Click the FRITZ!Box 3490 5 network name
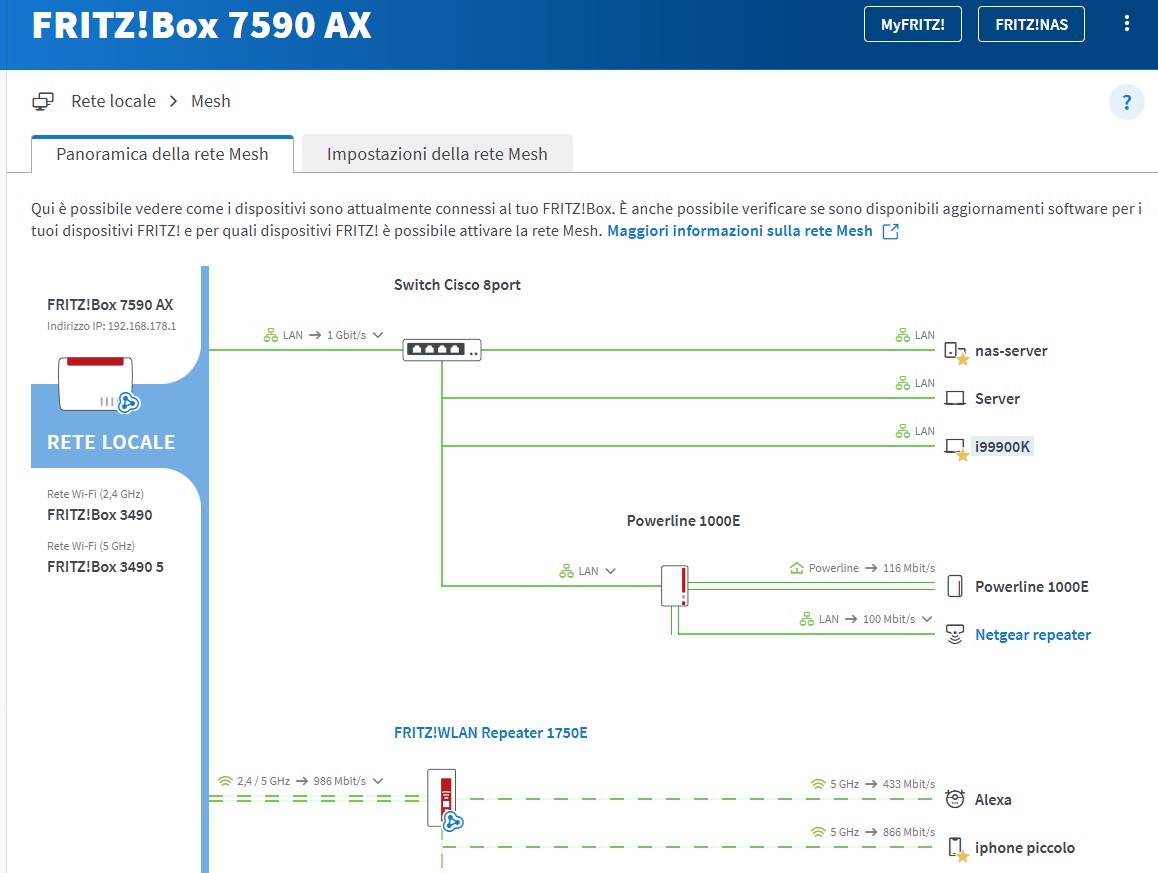The height and width of the screenshot is (873, 1158). point(105,566)
